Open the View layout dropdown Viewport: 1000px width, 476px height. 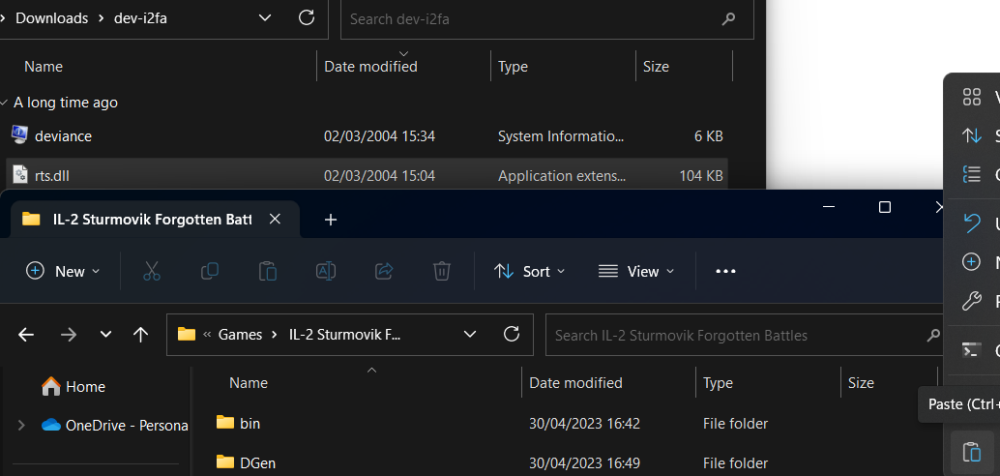coord(636,271)
